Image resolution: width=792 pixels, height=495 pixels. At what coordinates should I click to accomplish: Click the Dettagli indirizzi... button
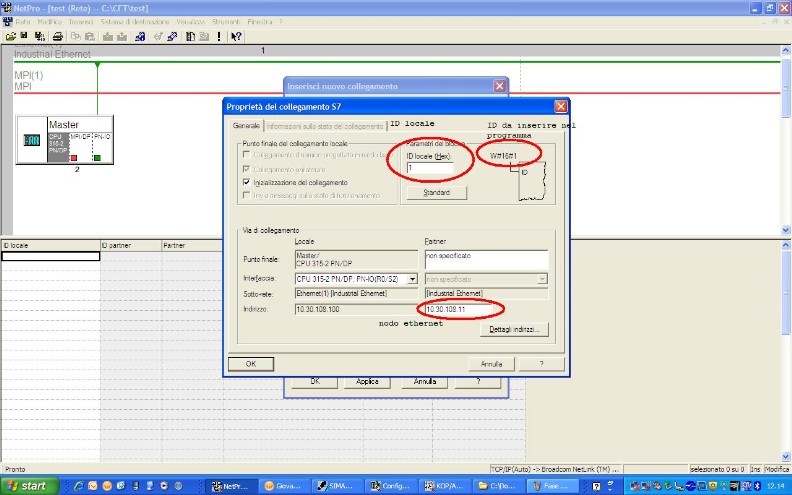514,329
